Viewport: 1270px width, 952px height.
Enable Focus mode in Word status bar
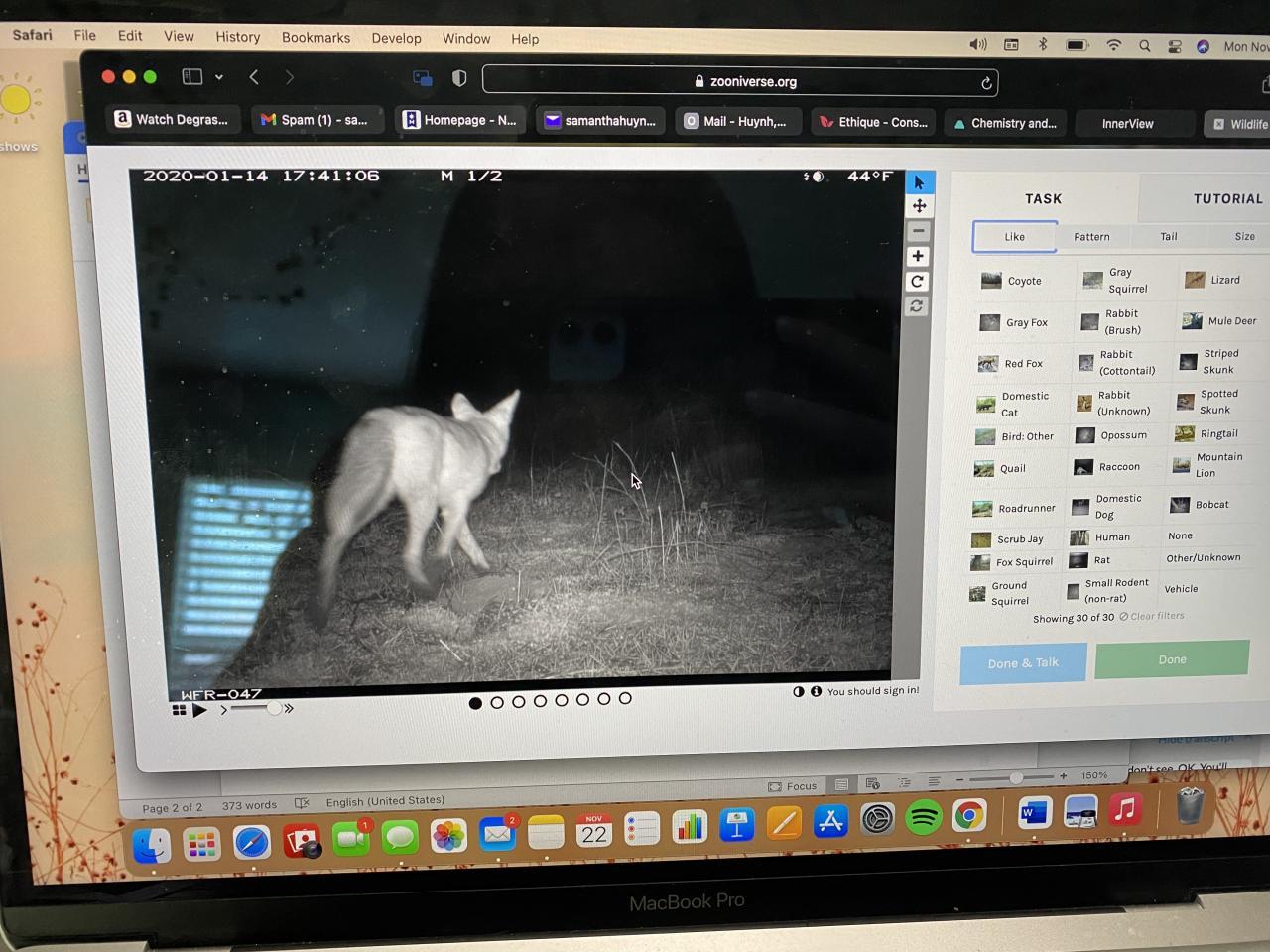(793, 786)
